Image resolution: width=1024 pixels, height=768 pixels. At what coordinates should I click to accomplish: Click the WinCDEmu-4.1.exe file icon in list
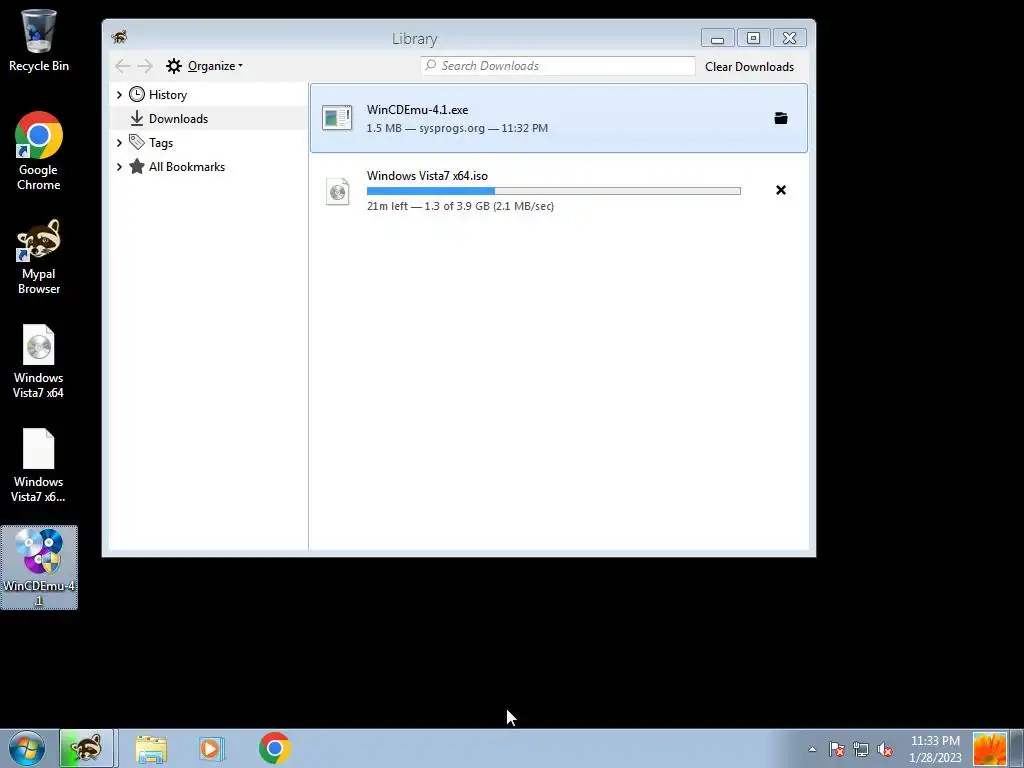pos(337,118)
